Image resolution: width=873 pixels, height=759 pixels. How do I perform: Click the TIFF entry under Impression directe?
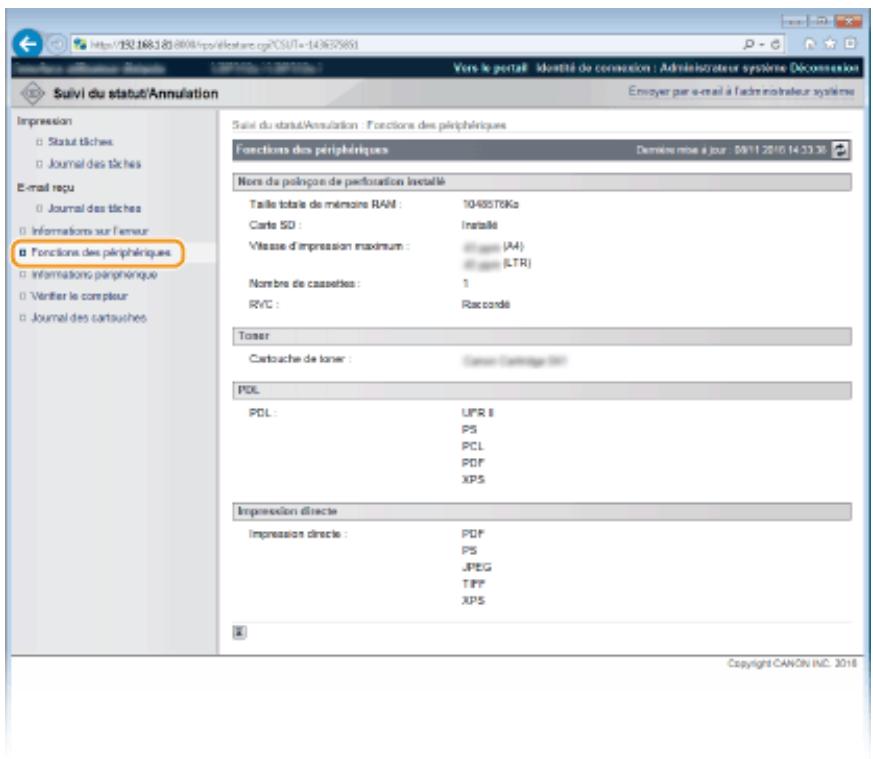473,584
